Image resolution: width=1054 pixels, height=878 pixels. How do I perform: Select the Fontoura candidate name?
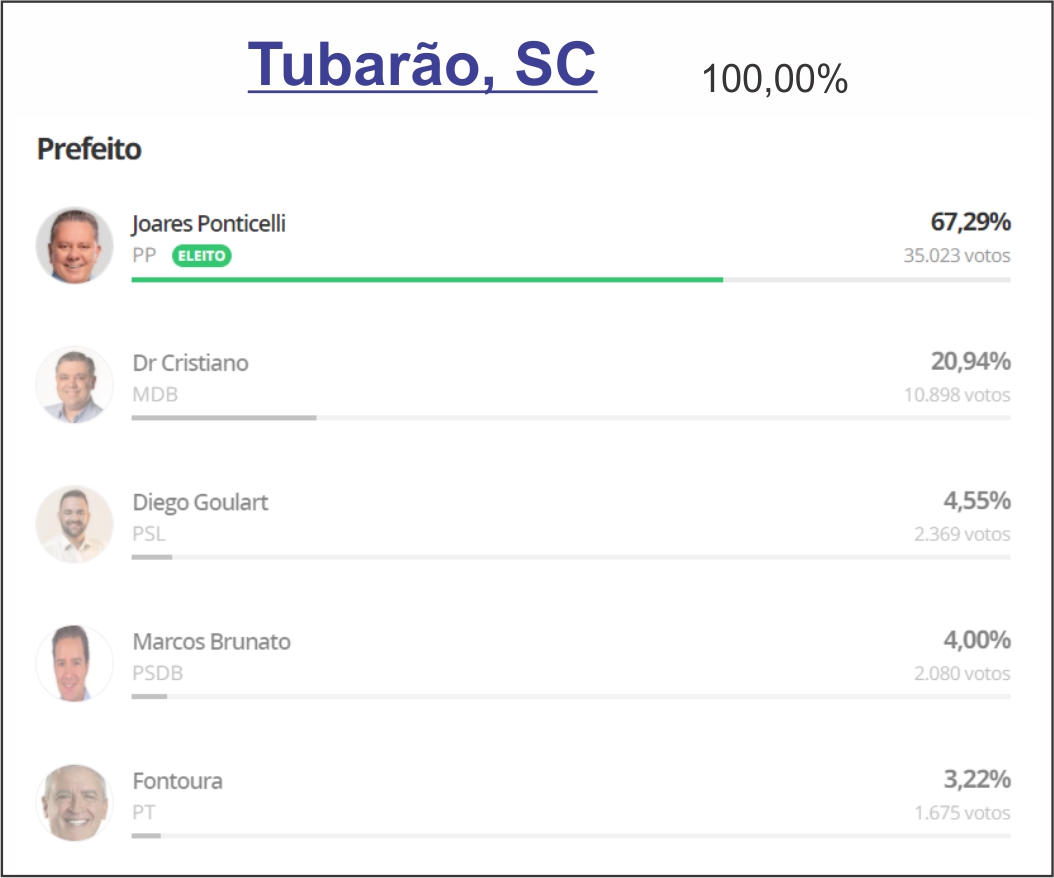(x=177, y=781)
